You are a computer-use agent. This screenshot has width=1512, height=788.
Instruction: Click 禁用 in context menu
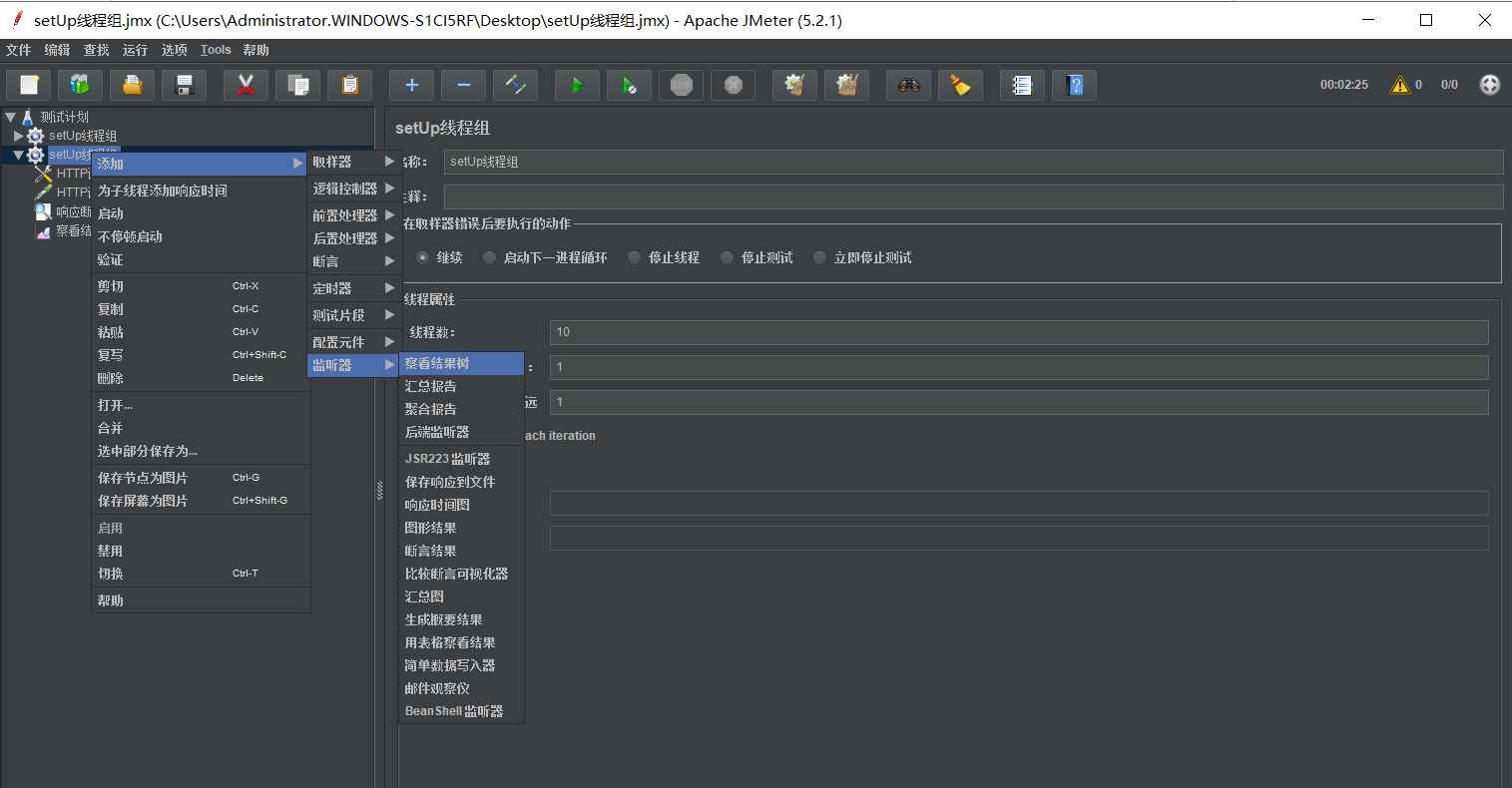pyautogui.click(x=200, y=551)
